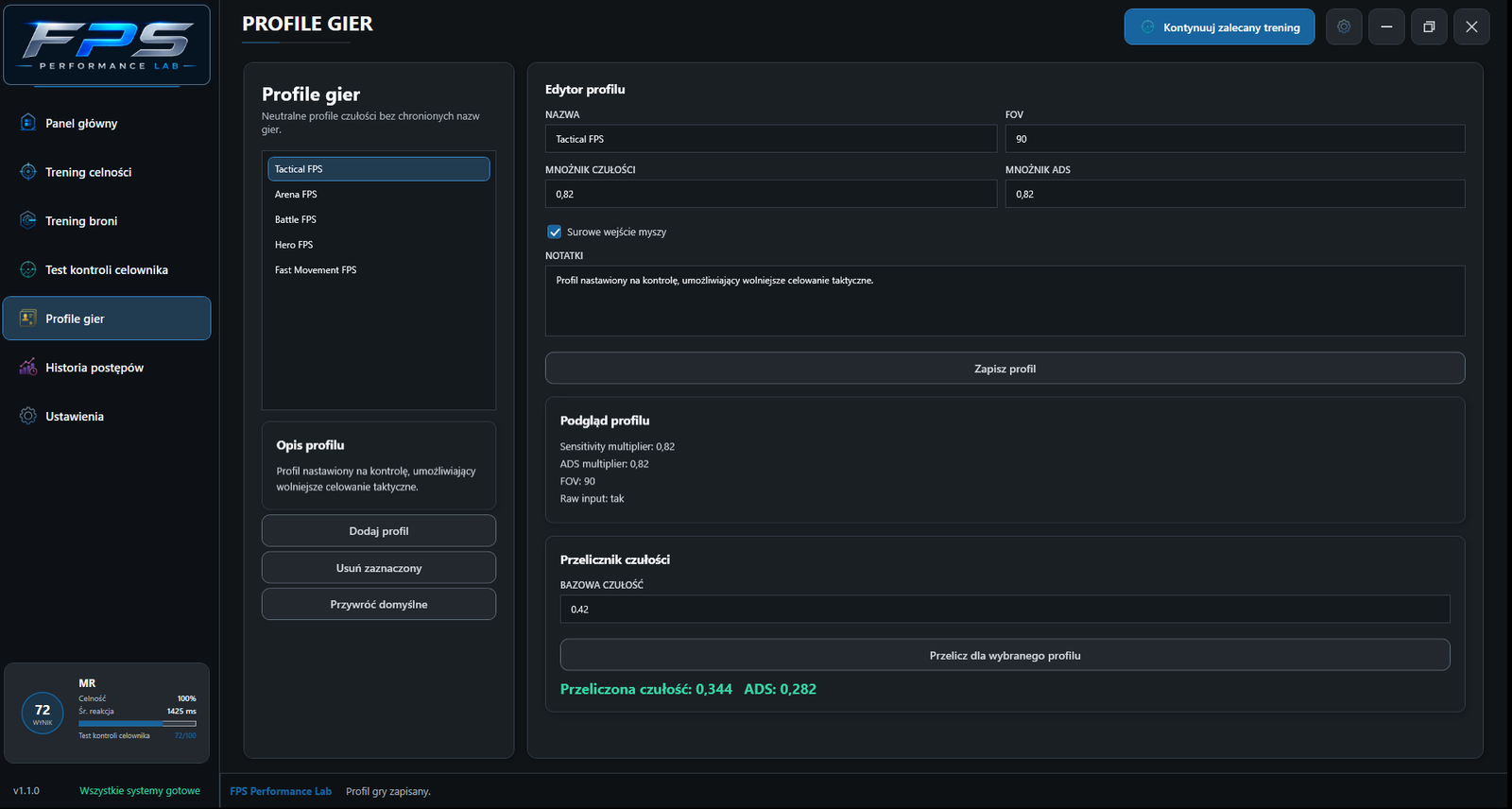Click the score progress bar in user card

137,724
